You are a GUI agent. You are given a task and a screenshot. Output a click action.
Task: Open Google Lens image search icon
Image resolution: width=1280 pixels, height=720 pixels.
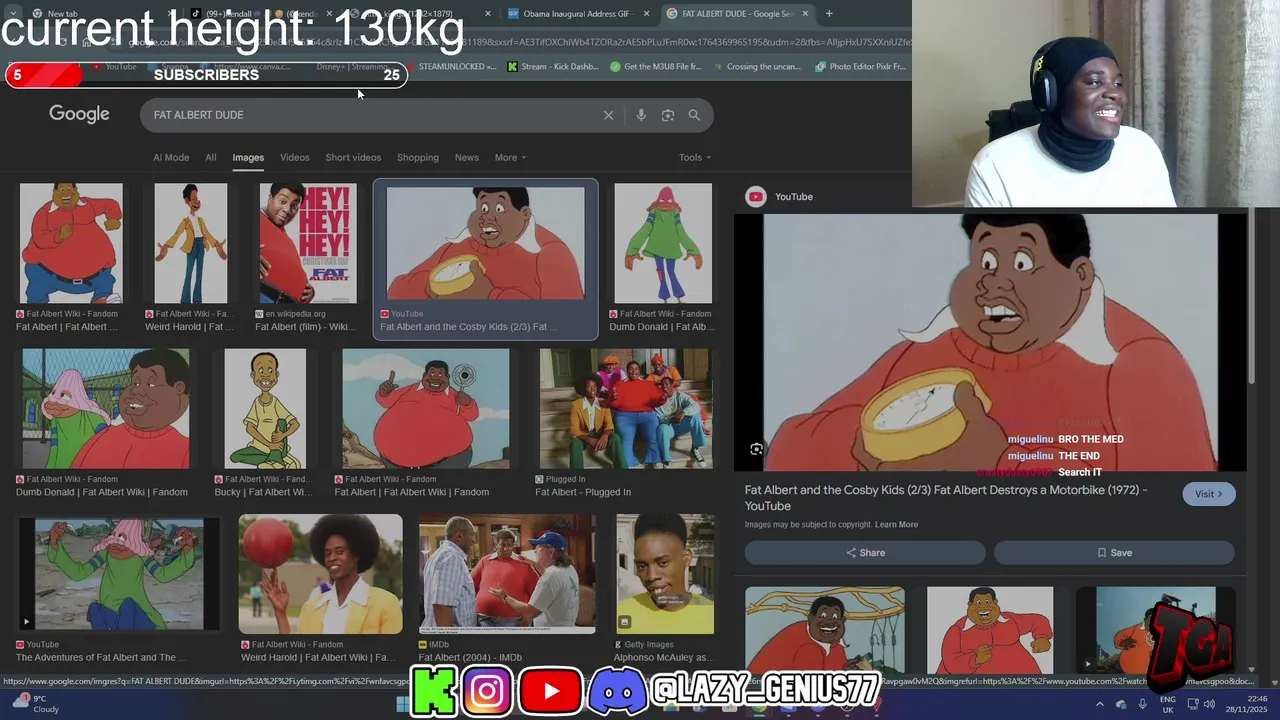click(668, 115)
